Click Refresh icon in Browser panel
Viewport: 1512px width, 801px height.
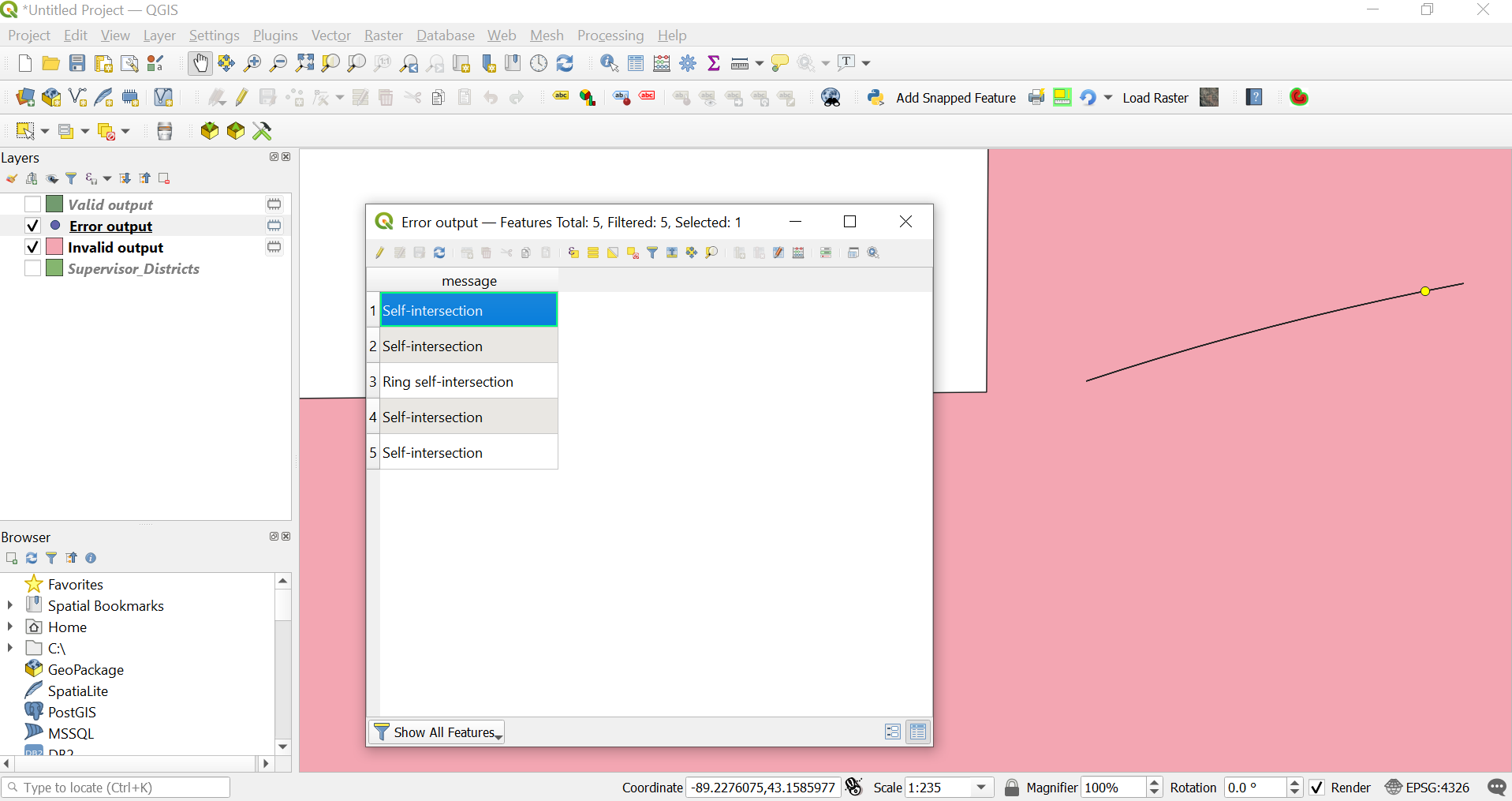click(32, 558)
